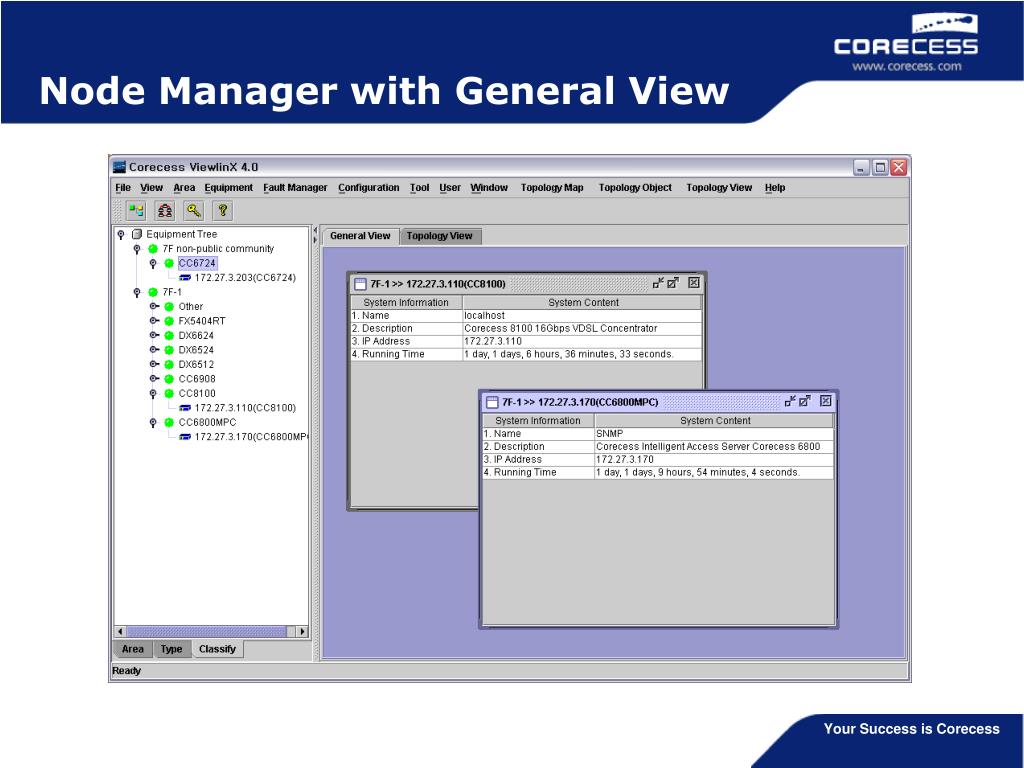
Task: Collapse the 7F non-public community node
Action: [137, 249]
